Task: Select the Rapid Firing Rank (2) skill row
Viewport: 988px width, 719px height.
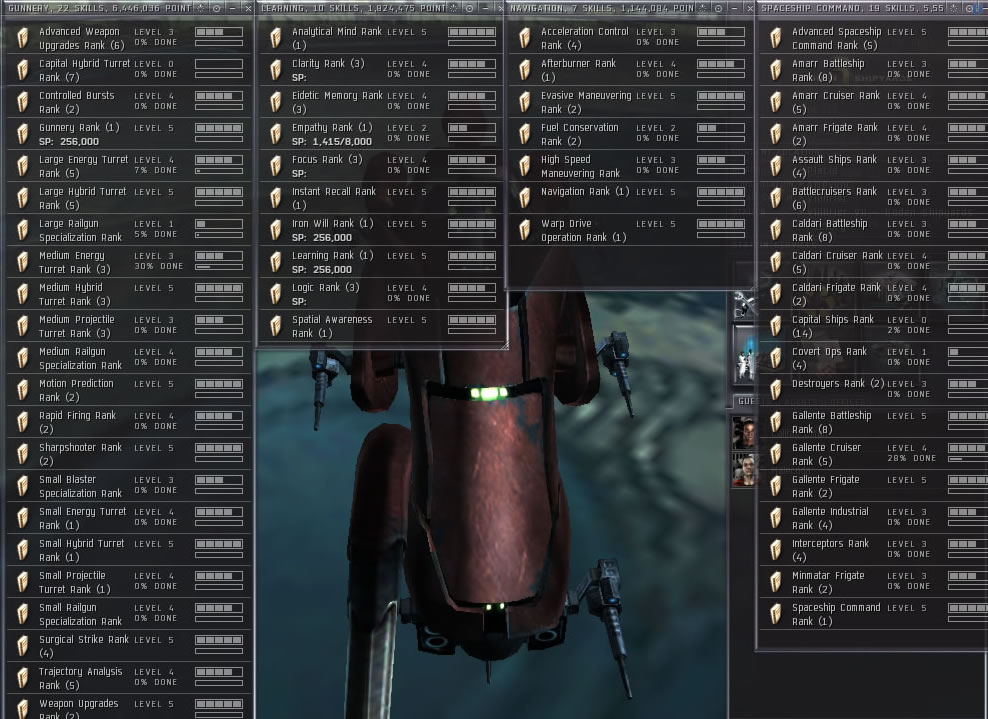Action: click(x=129, y=422)
